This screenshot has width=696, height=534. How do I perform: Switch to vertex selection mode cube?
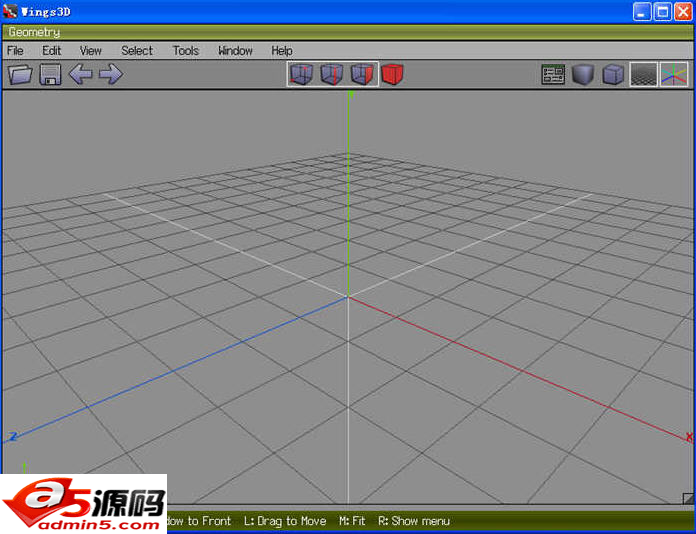pos(301,74)
